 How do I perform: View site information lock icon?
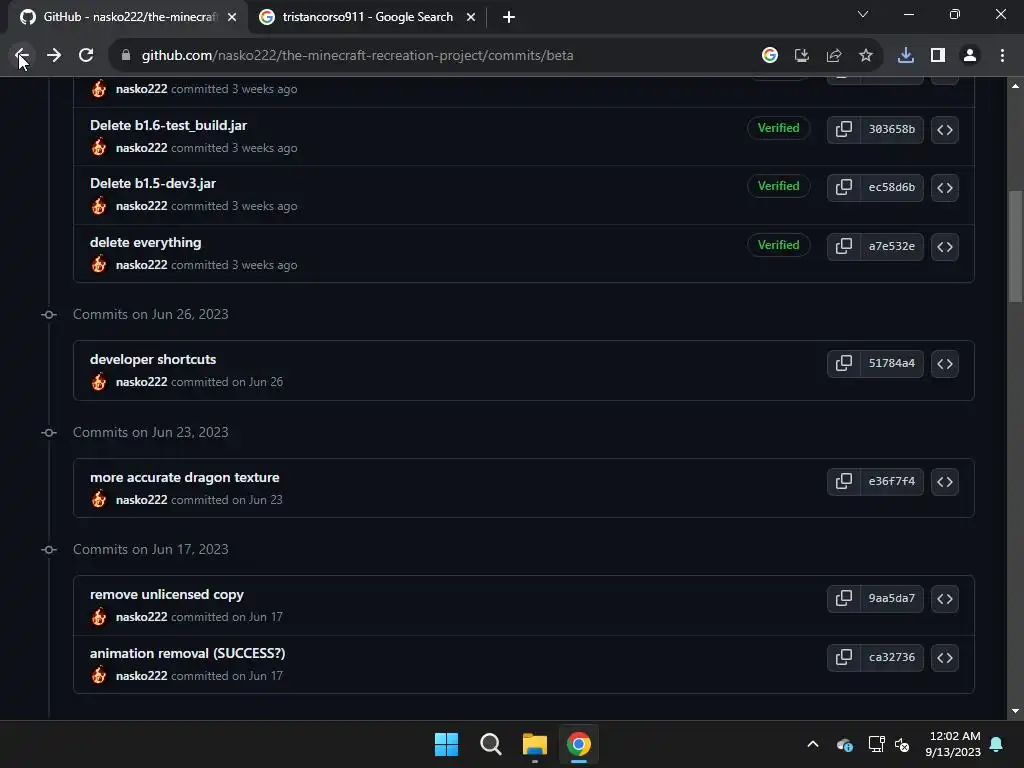(126, 56)
